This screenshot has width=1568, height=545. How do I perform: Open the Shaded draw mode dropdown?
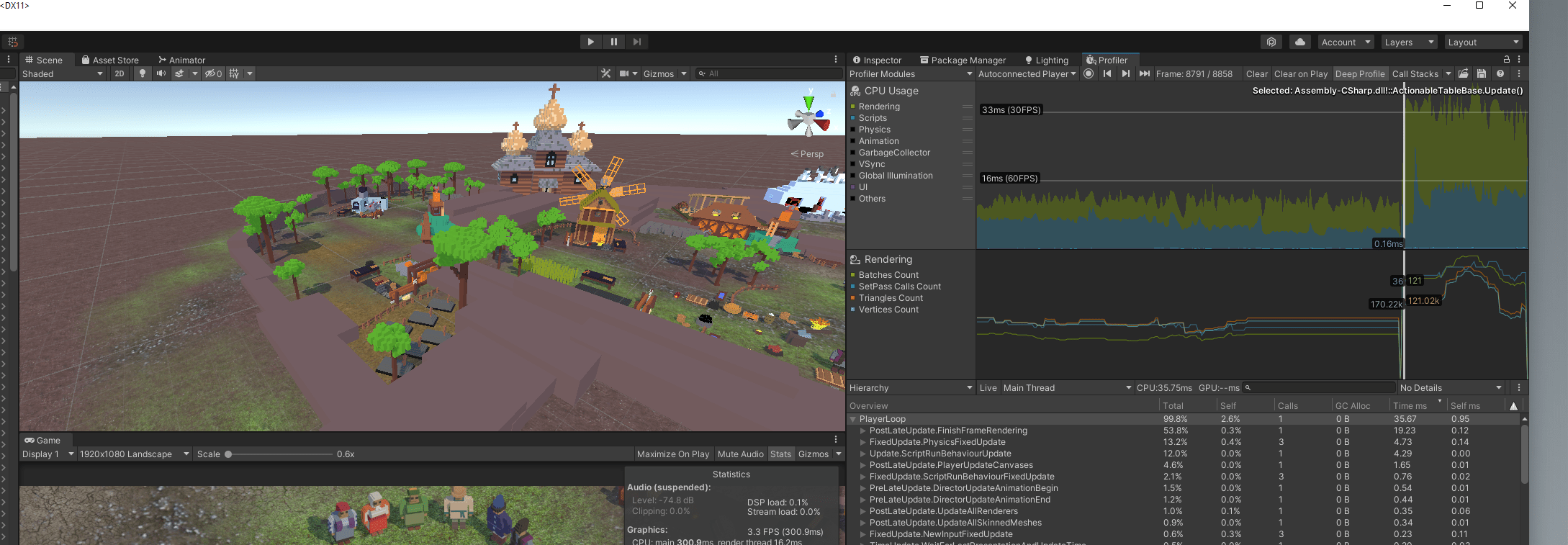coord(63,74)
